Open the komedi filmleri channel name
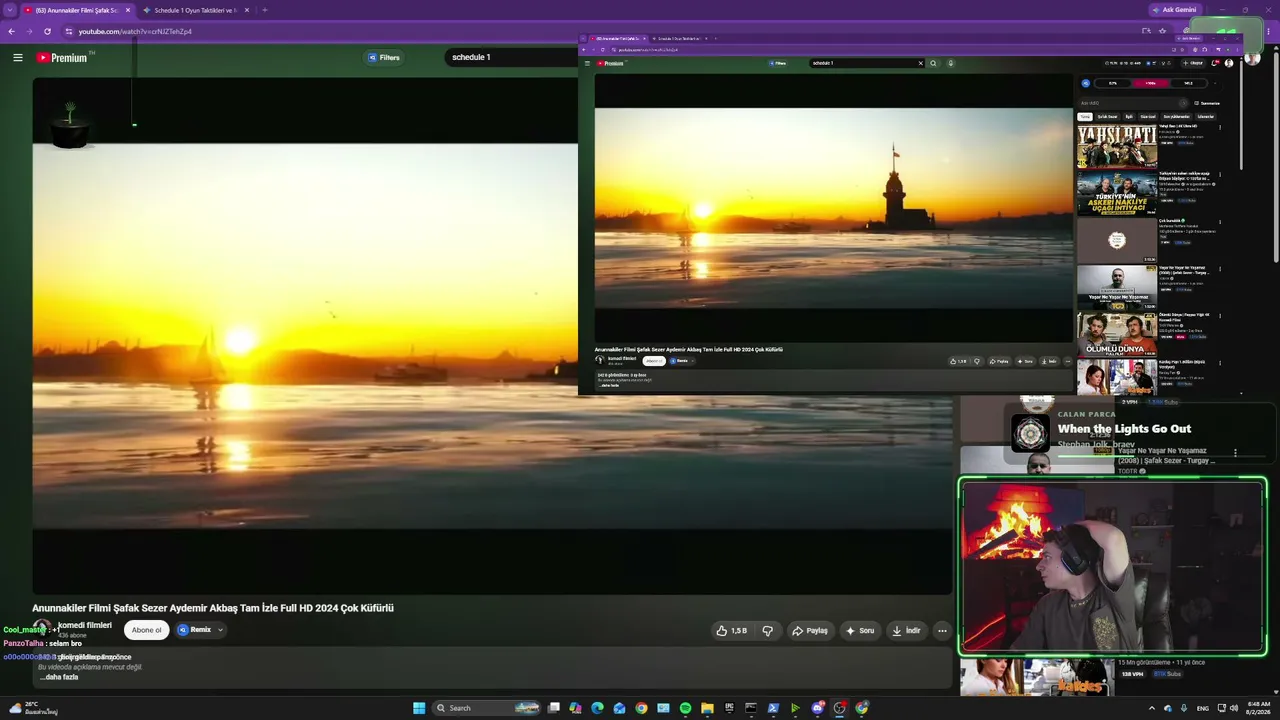This screenshot has width=1280, height=720. 85,625
